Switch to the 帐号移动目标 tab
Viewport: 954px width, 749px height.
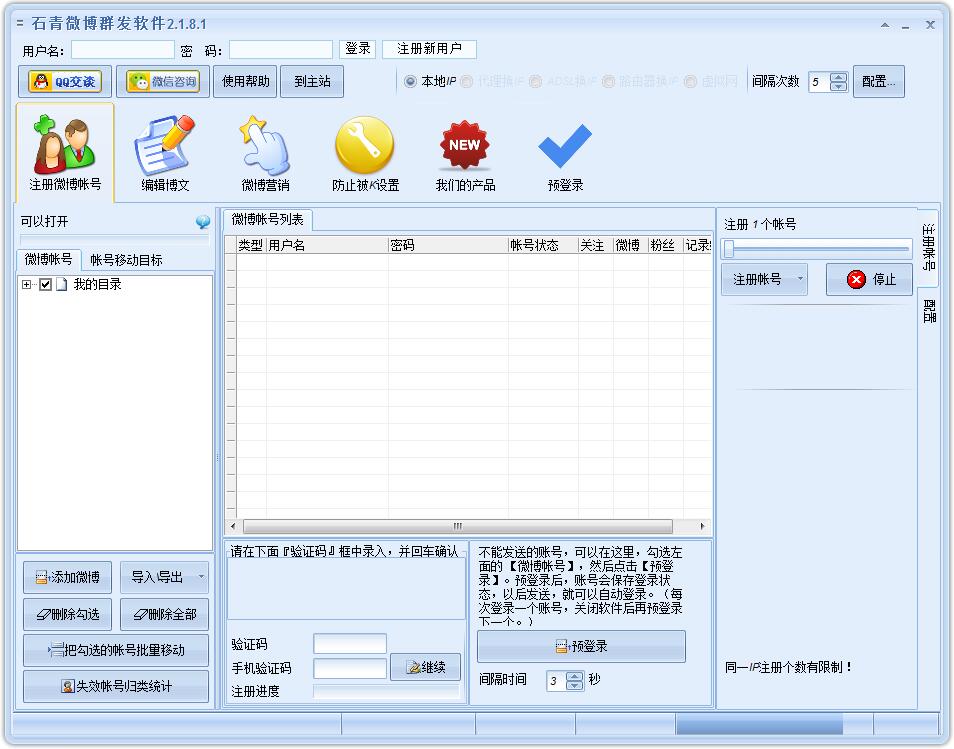pos(126,260)
